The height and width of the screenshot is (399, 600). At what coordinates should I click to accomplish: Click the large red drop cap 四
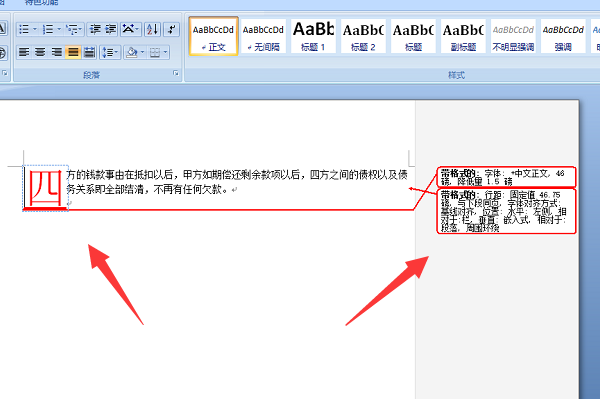(x=46, y=188)
